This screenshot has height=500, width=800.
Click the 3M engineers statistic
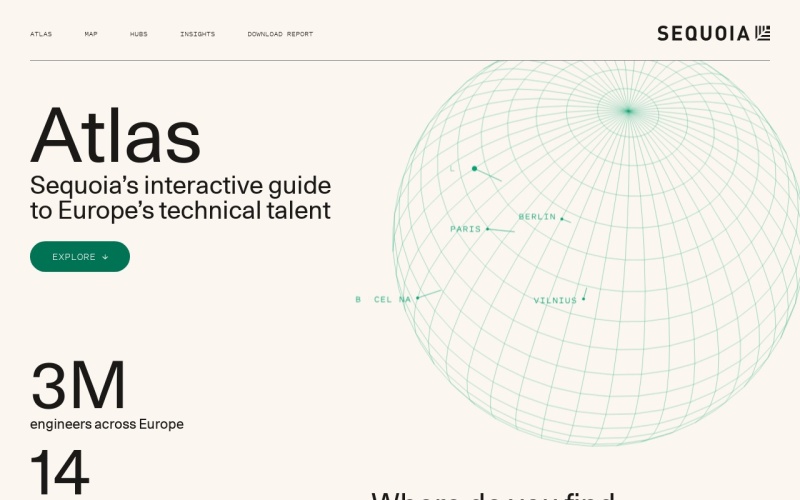click(x=78, y=386)
